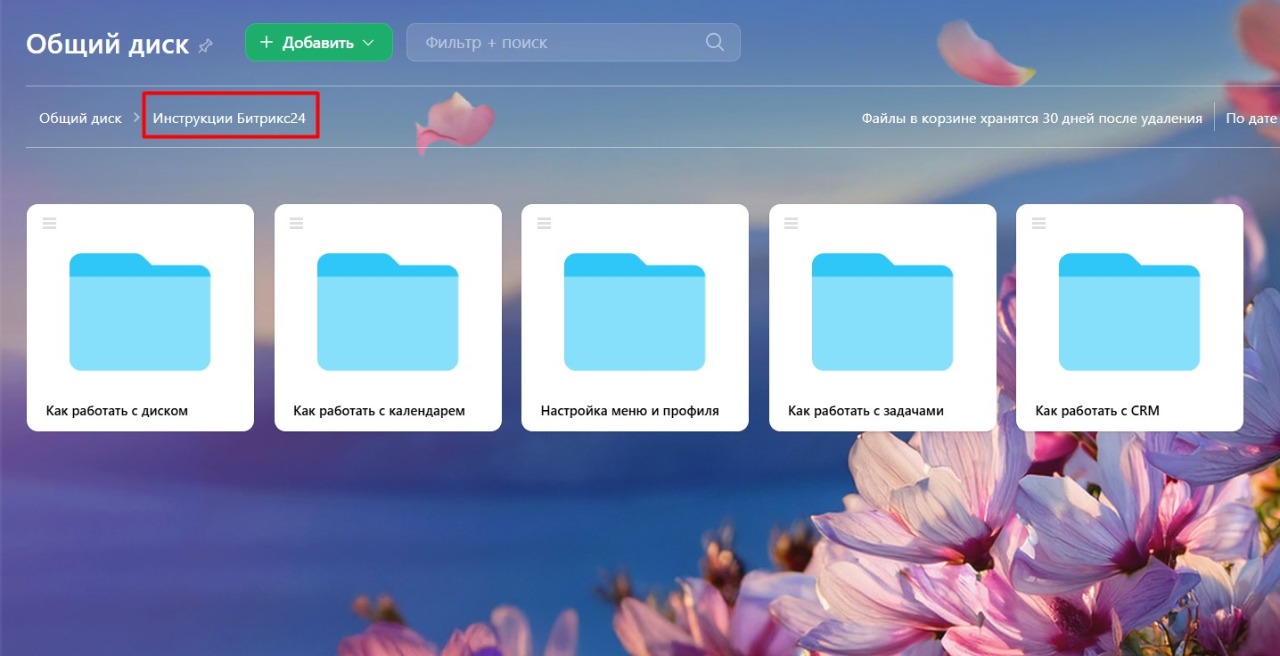Open hamburger menu on Как работать с задачами card
The width and height of the screenshot is (1280, 656).
[791, 223]
